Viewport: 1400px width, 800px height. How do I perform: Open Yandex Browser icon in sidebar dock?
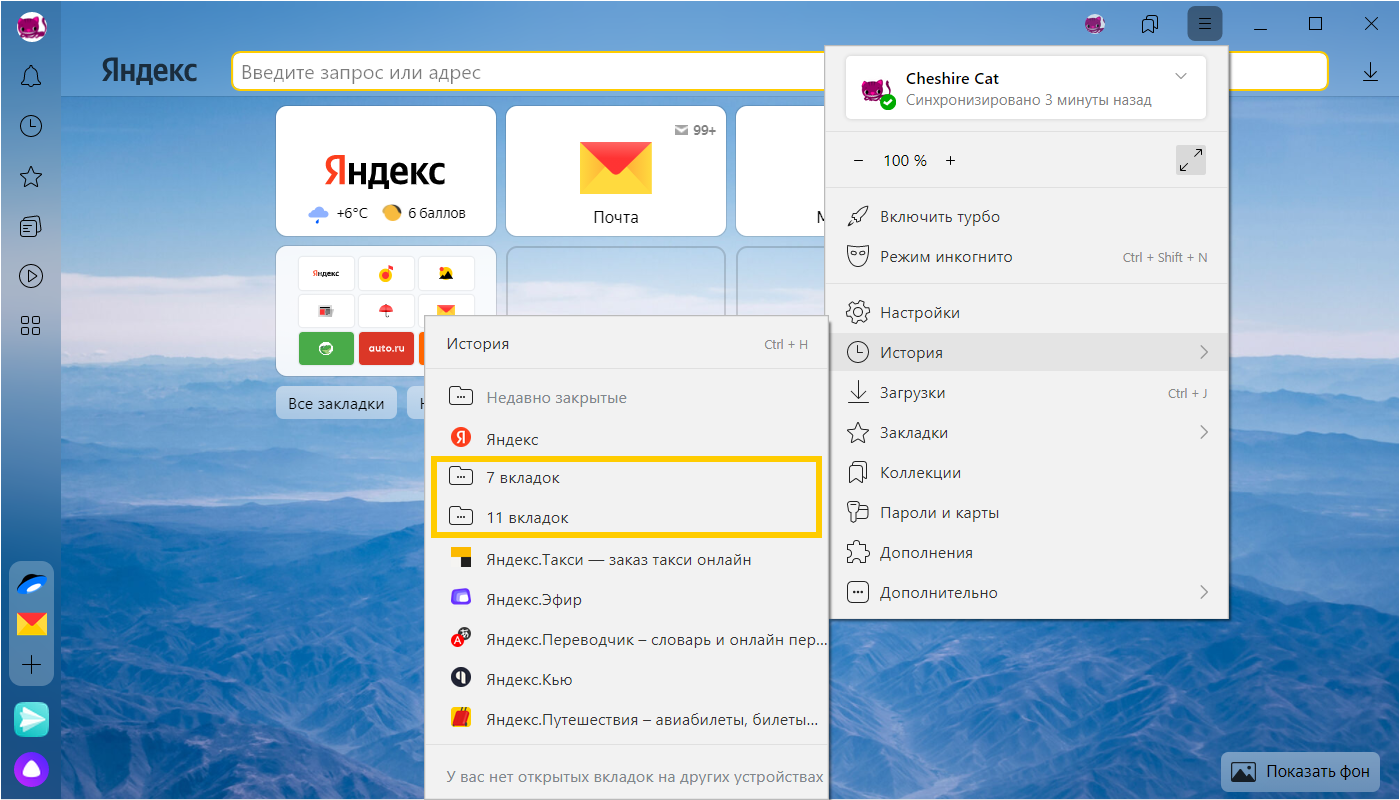tap(32, 584)
